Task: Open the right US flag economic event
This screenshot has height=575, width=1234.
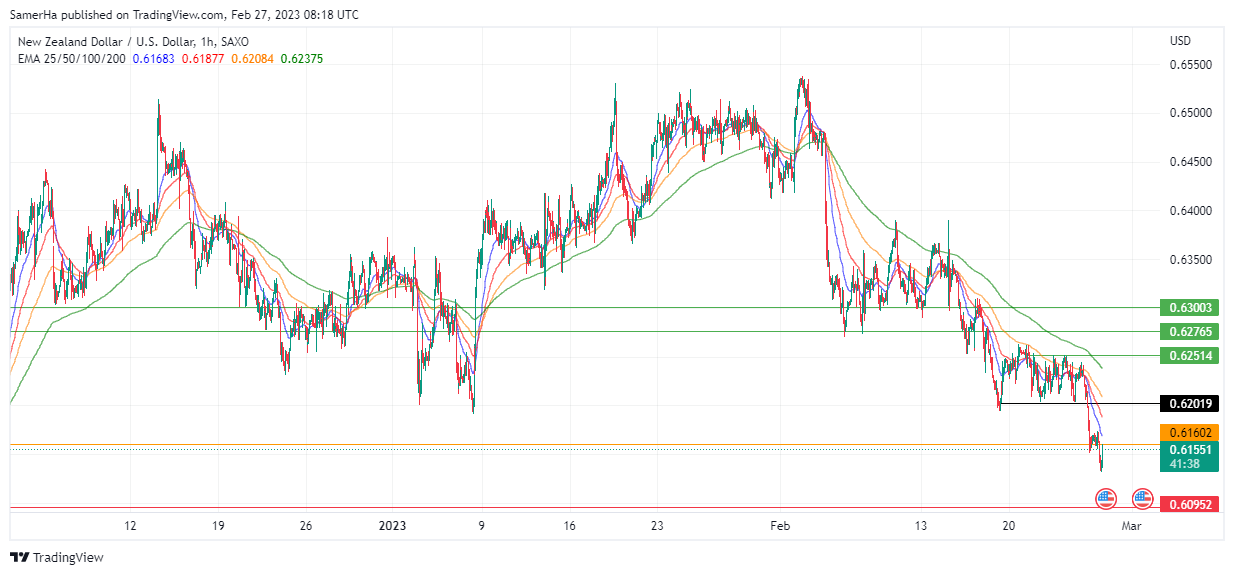Action: coord(1142,497)
